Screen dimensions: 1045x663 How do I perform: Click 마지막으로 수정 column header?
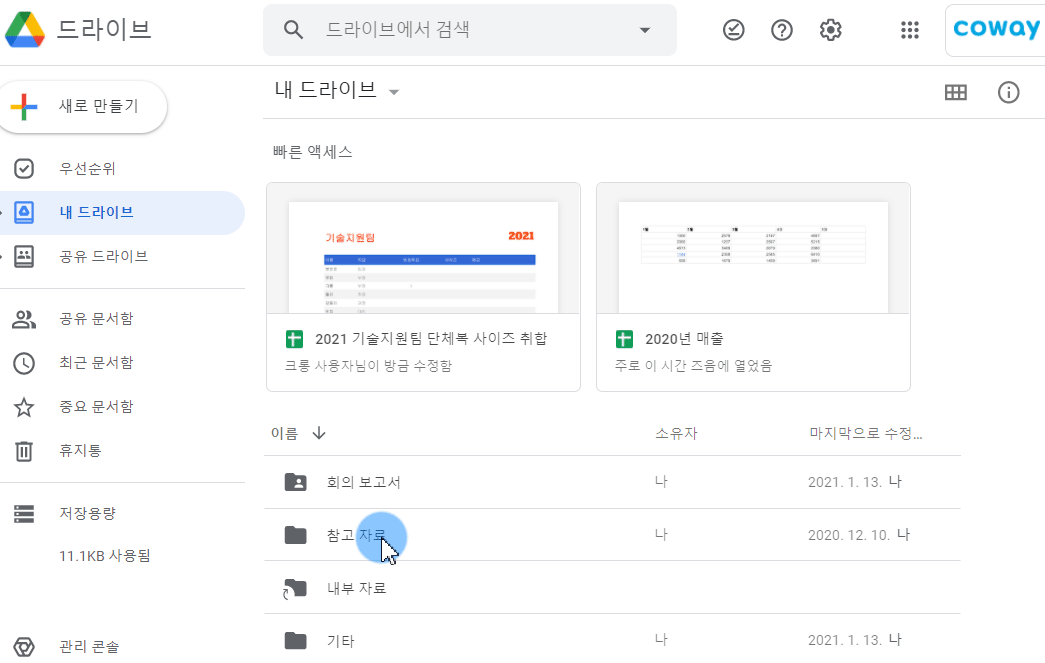pos(865,433)
